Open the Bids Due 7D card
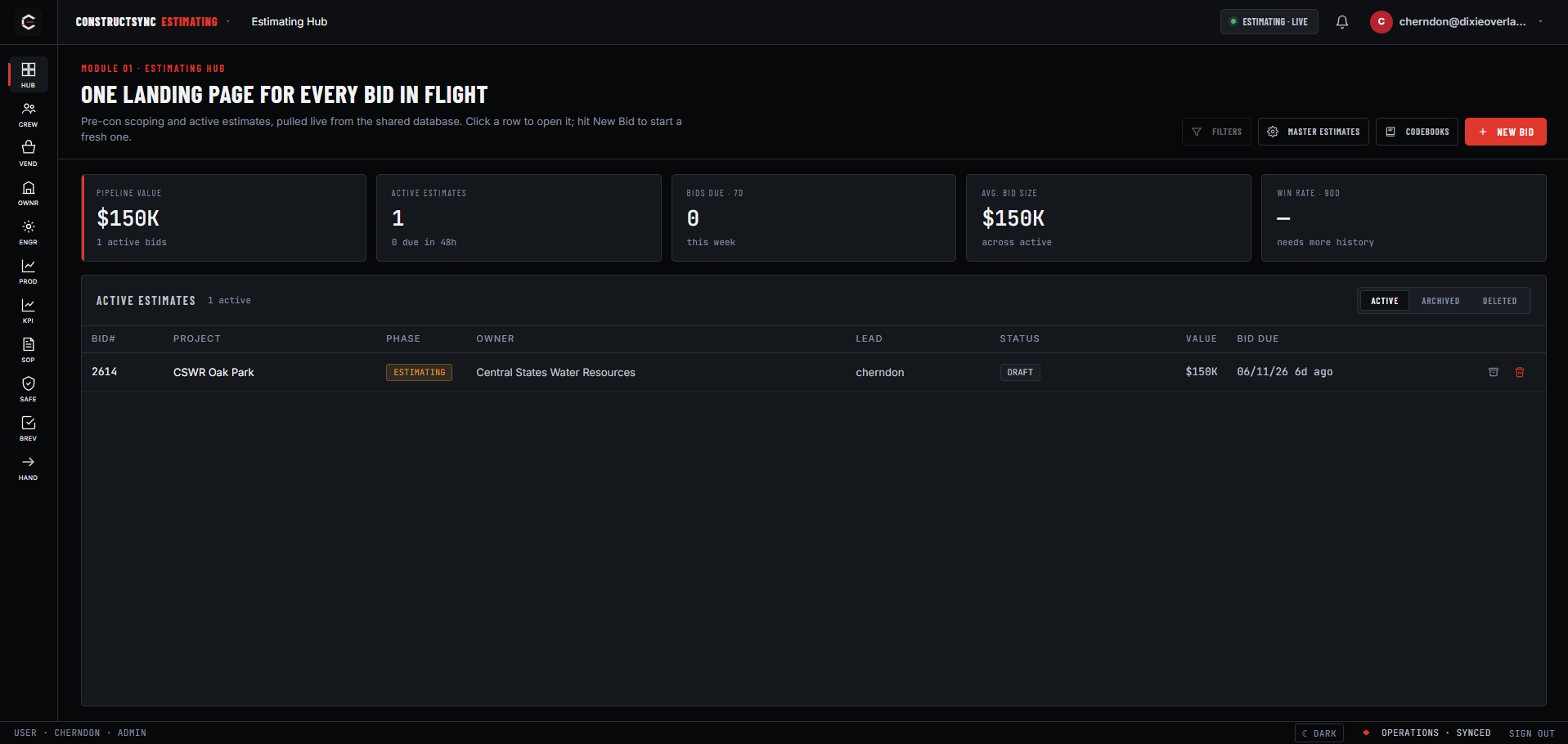 [813, 217]
